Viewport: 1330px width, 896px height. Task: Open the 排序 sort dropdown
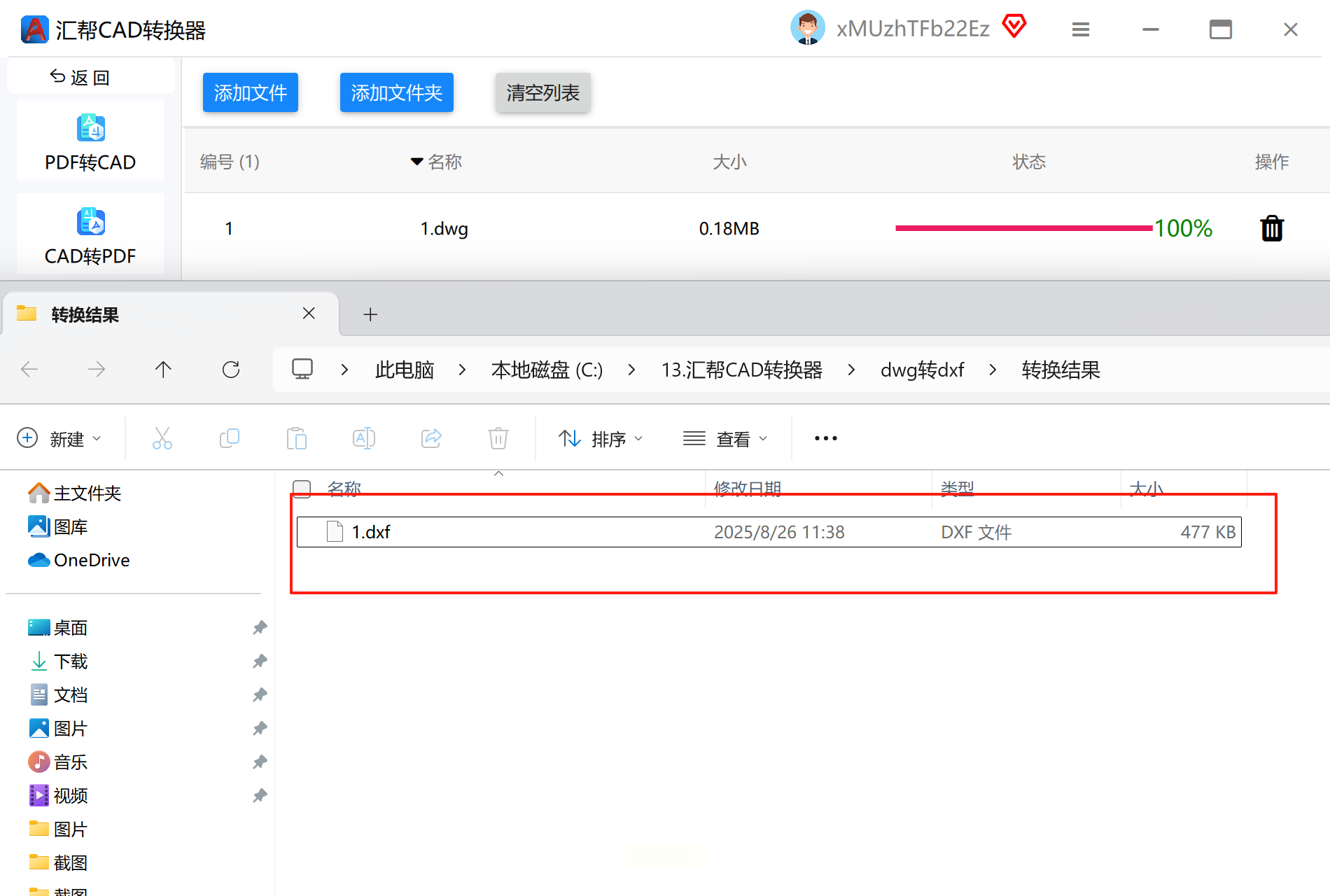point(601,439)
